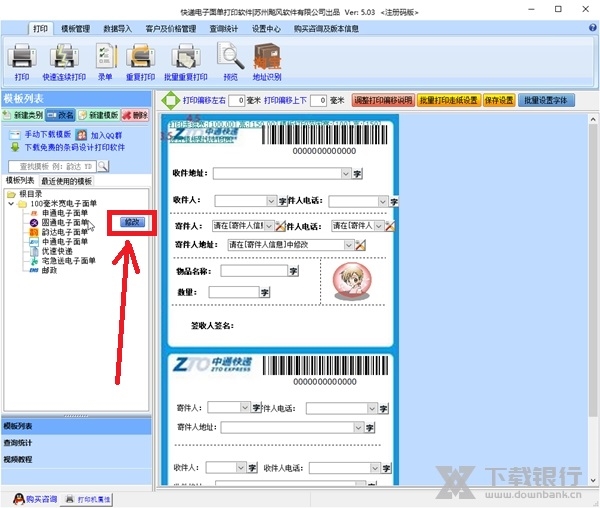Open the top 寄件人地址 dropdown
Image resolution: width=600 pixels, height=508 pixels.
(x=348, y=245)
